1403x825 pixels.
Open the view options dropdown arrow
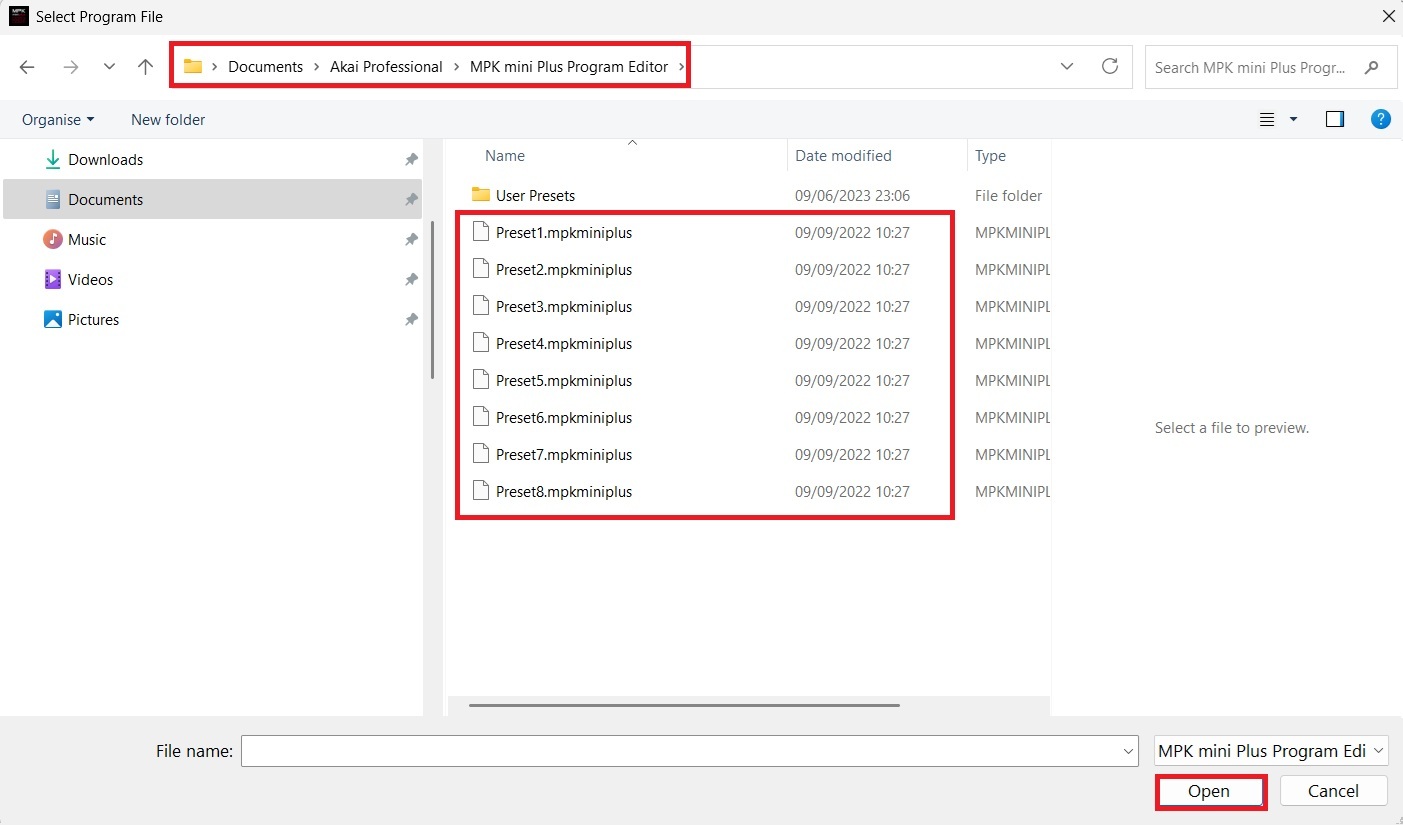1293,119
